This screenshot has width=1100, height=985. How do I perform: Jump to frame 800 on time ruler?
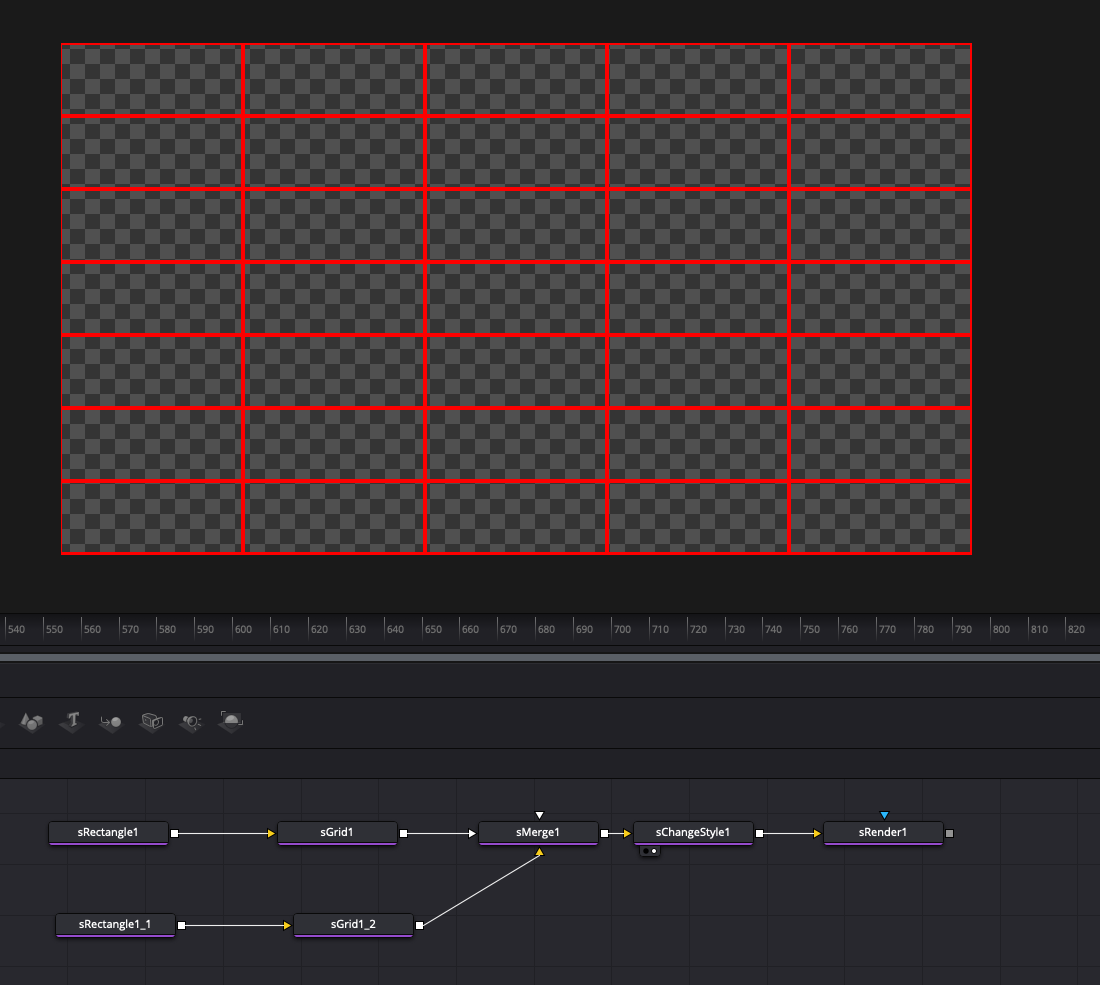point(1001,629)
